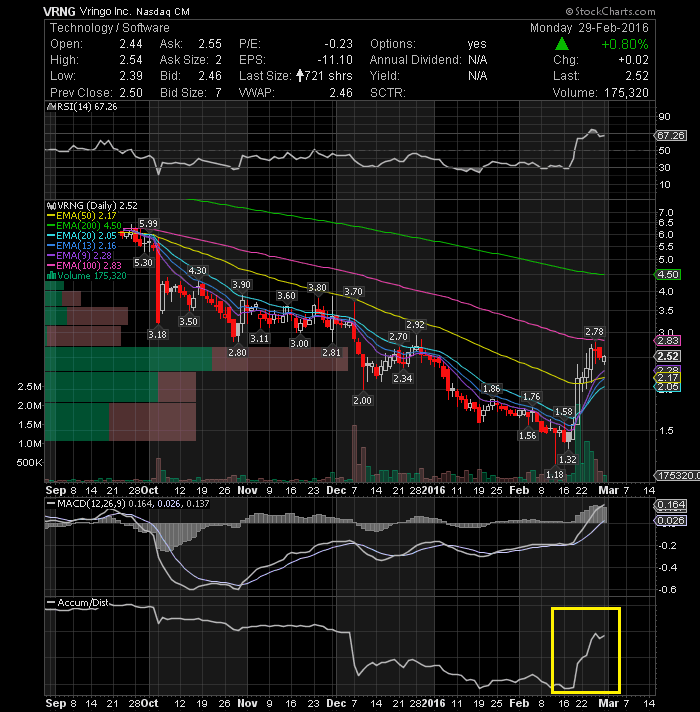Click the Accum/Dist indicator label
The height and width of the screenshot is (712, 700).
83,603
